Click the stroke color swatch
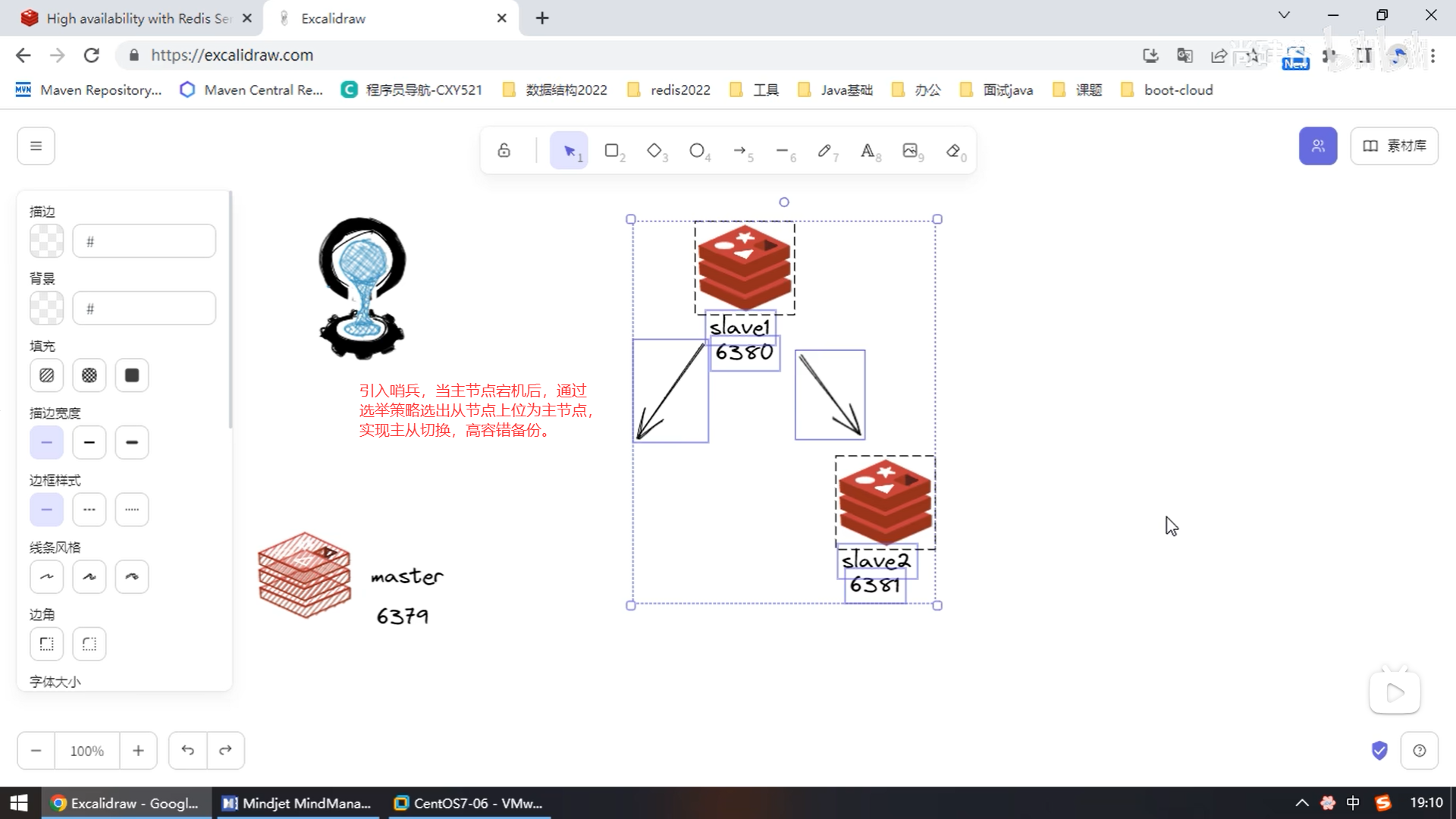 coord(46,241)
